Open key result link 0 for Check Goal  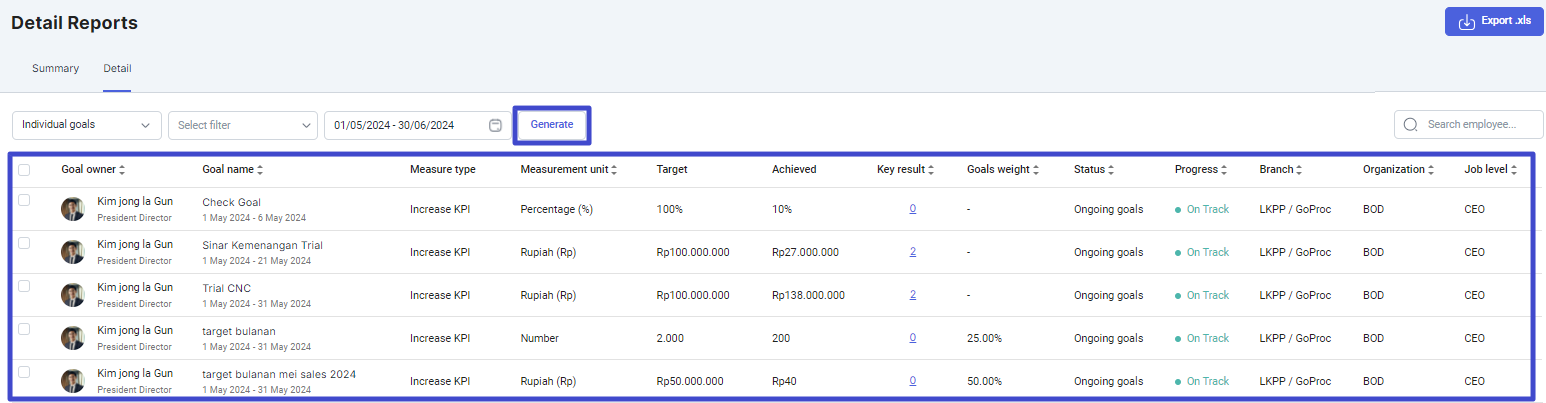[913, 209]
